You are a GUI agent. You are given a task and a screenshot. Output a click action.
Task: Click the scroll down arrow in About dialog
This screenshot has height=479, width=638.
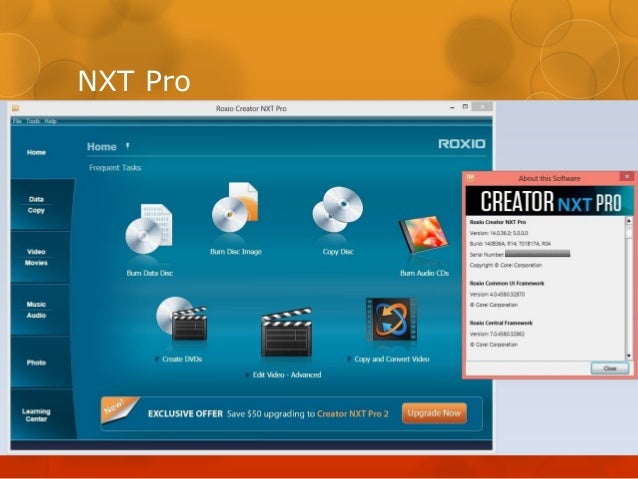(x=629, y=356)
